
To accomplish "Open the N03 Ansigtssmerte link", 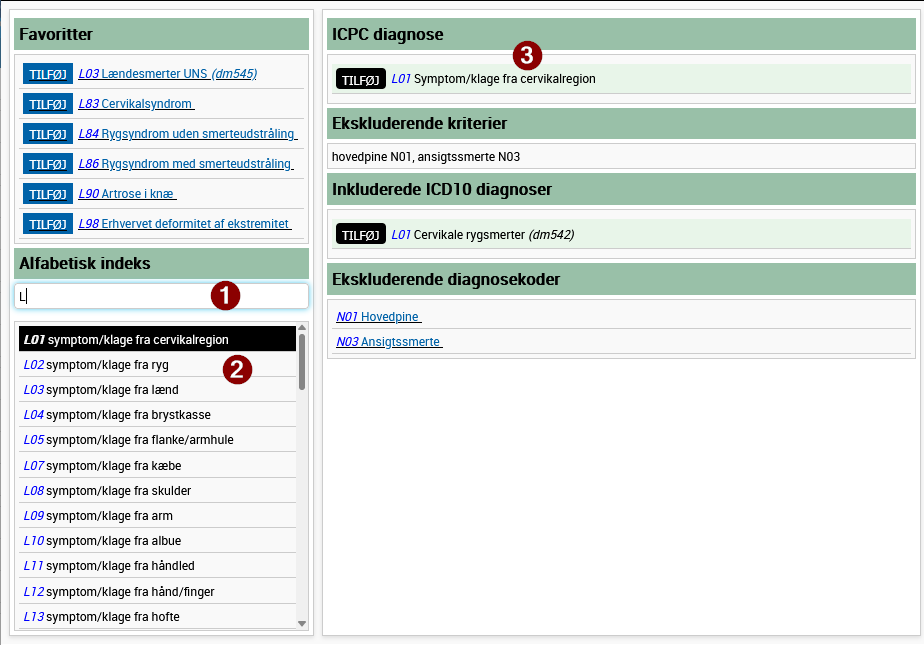I will pos(388,342).
